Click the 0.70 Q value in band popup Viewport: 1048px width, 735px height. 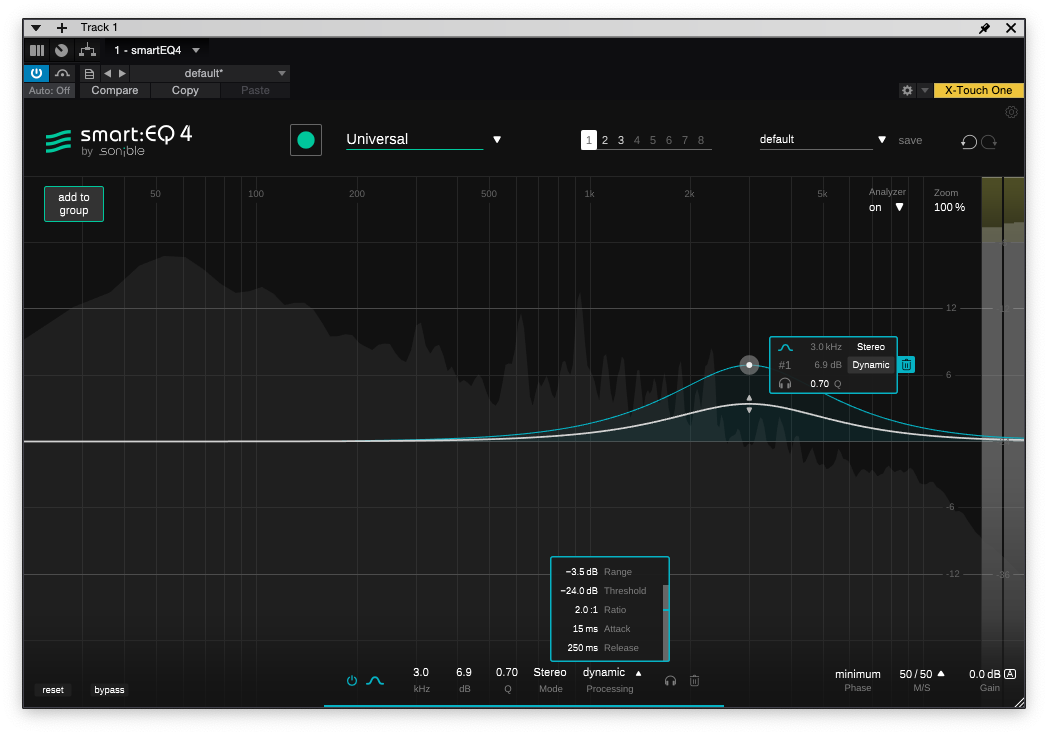click(819, 384)
